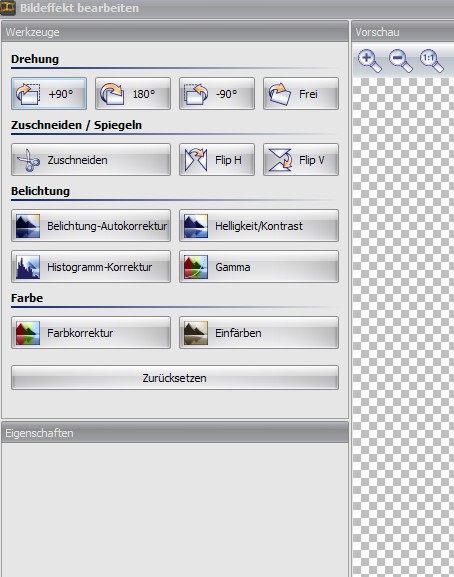This screenshot has width=454, height=577.
Task: Open Einfärben colorize tool
Action: (259, 333)
